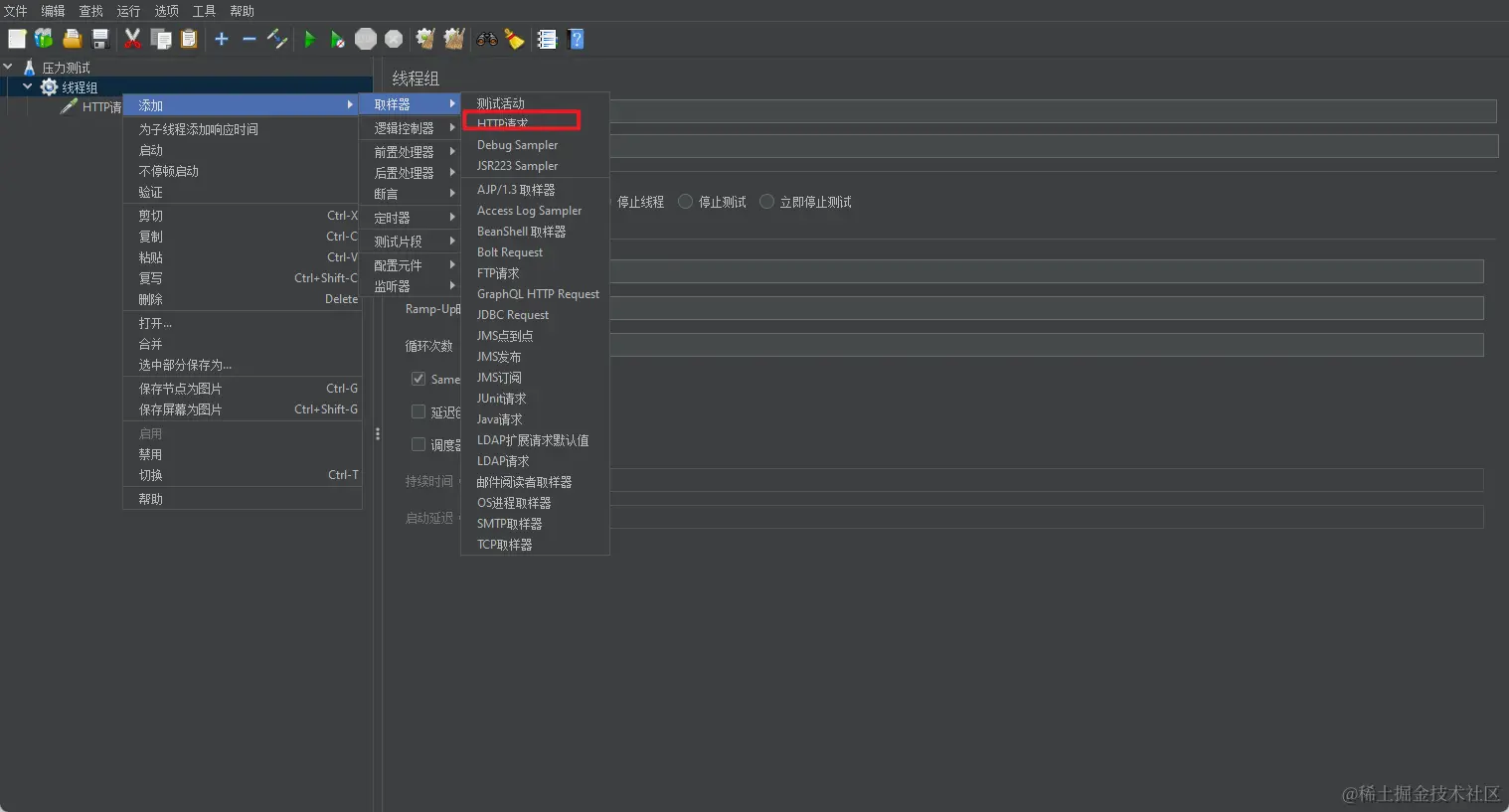Enable the 调度器 checkbox
1509x812 pixels.
click(x=419, y=444)
